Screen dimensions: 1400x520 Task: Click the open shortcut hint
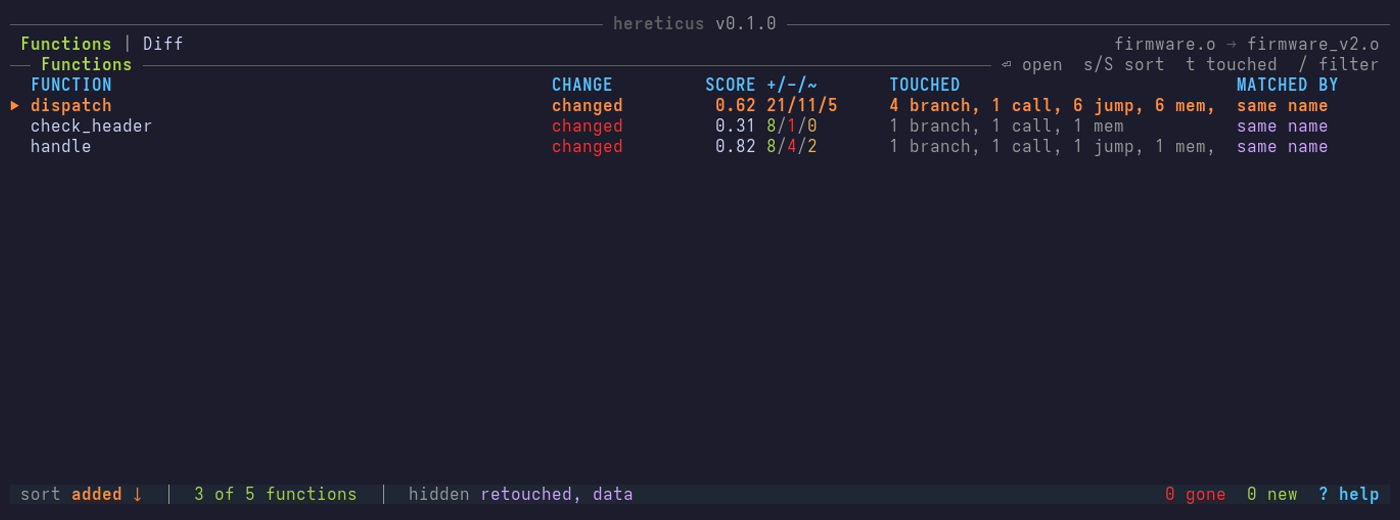click(x=1031, y=64)
